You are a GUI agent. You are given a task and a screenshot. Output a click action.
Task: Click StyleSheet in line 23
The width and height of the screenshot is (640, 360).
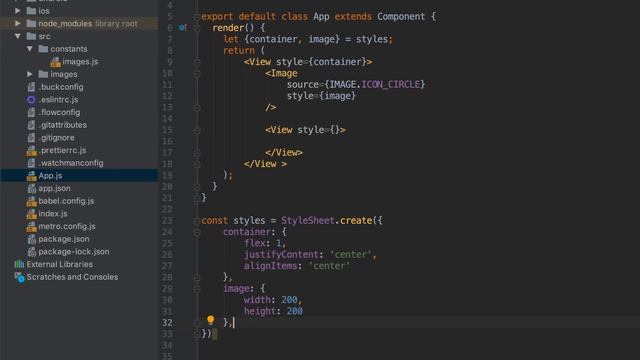point(308,221)
